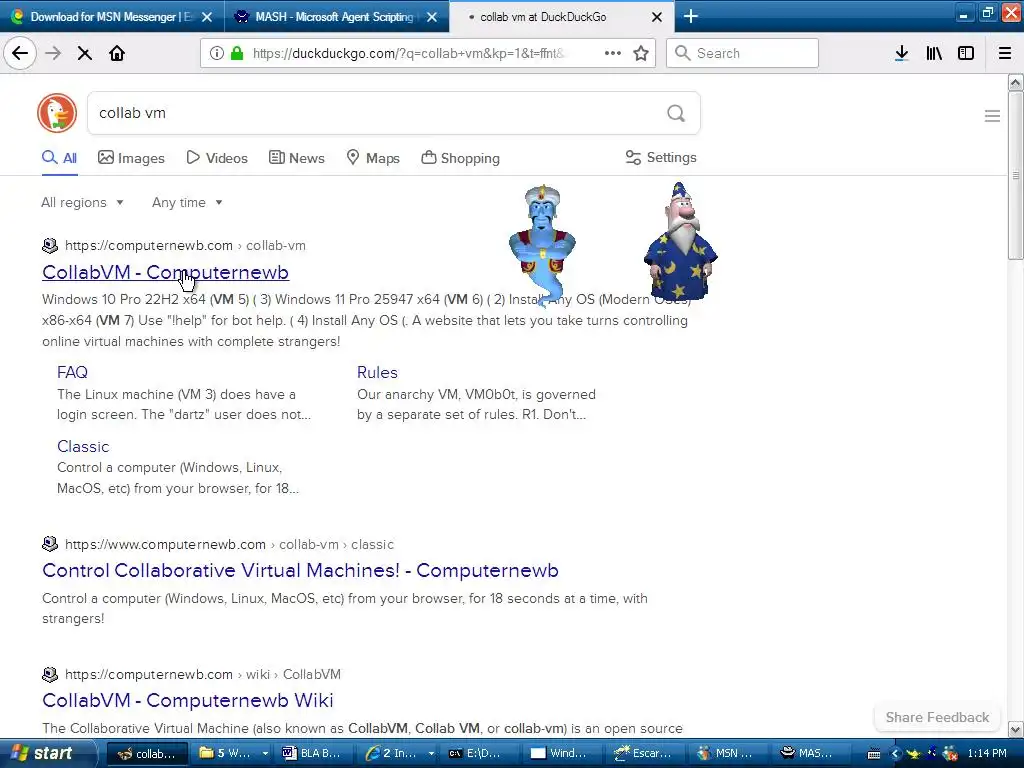Click the forward navigation arrow
The width and height of the screenshot is (1024, 768).
click(x=53, y=53)
